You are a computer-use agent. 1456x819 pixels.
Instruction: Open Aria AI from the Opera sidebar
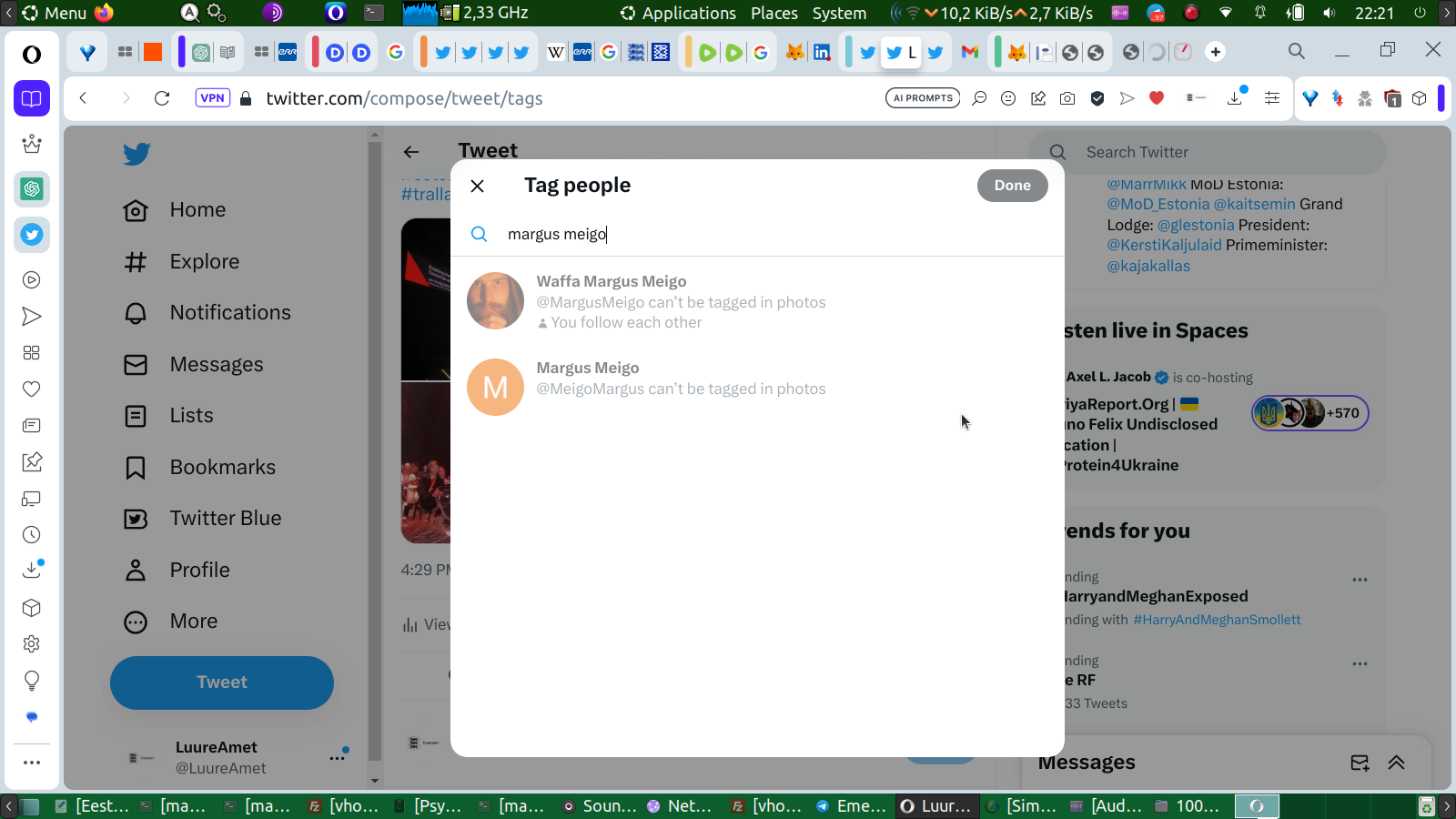click(x=32, y=144)
